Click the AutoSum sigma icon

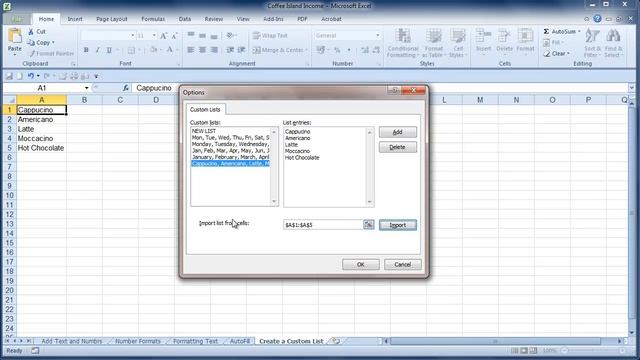point(547,31)
